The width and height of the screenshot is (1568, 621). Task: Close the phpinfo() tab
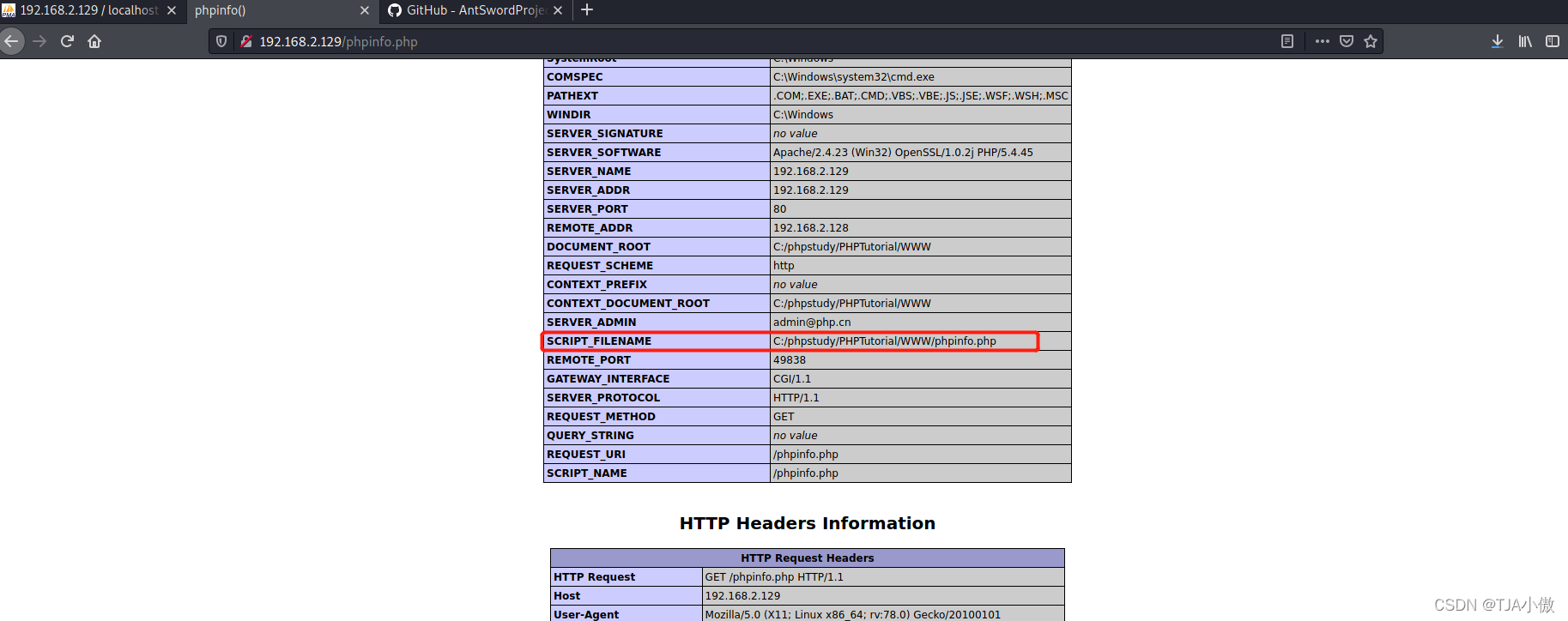click(365, 10)
